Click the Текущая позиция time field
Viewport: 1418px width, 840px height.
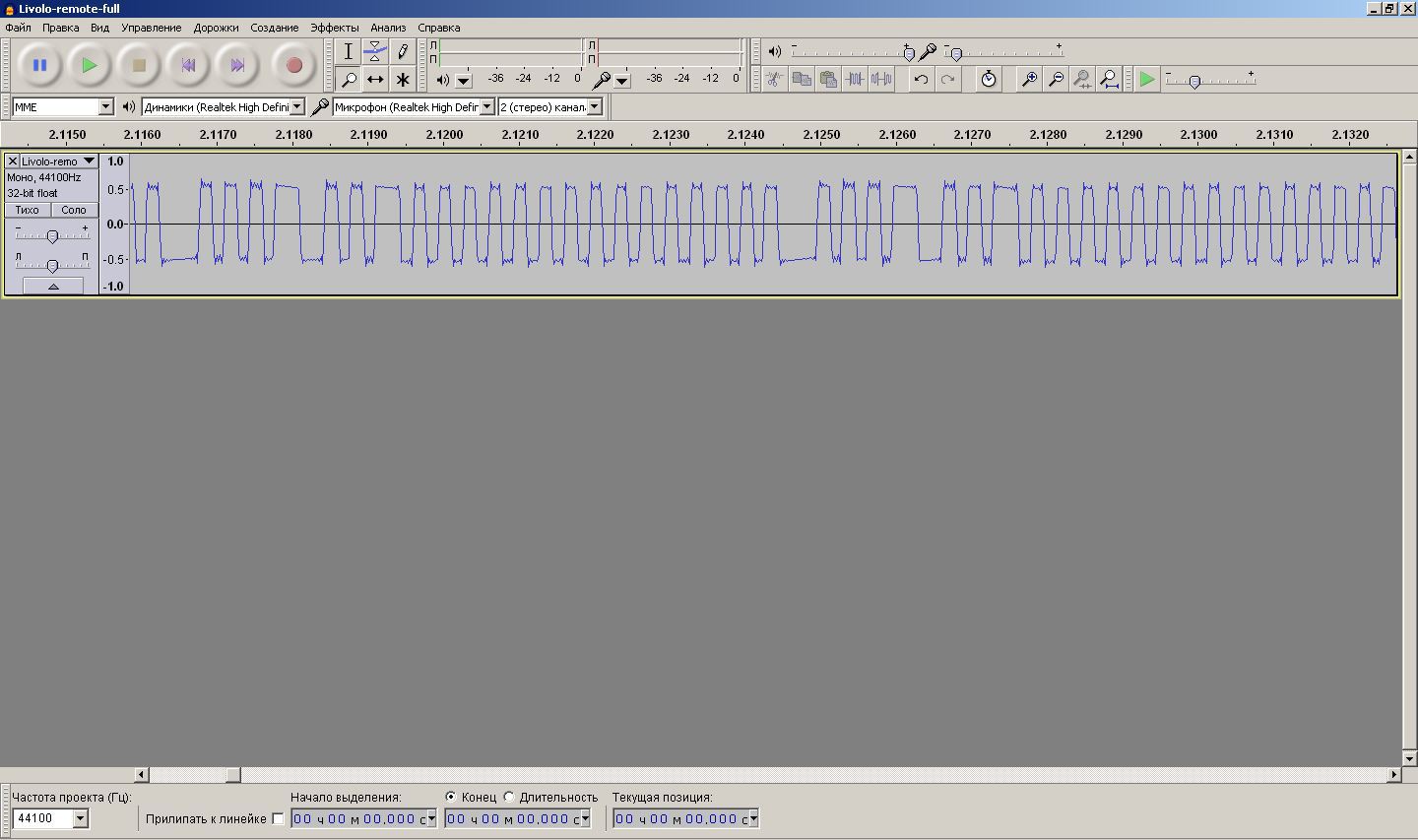click(x=686, y=818)
